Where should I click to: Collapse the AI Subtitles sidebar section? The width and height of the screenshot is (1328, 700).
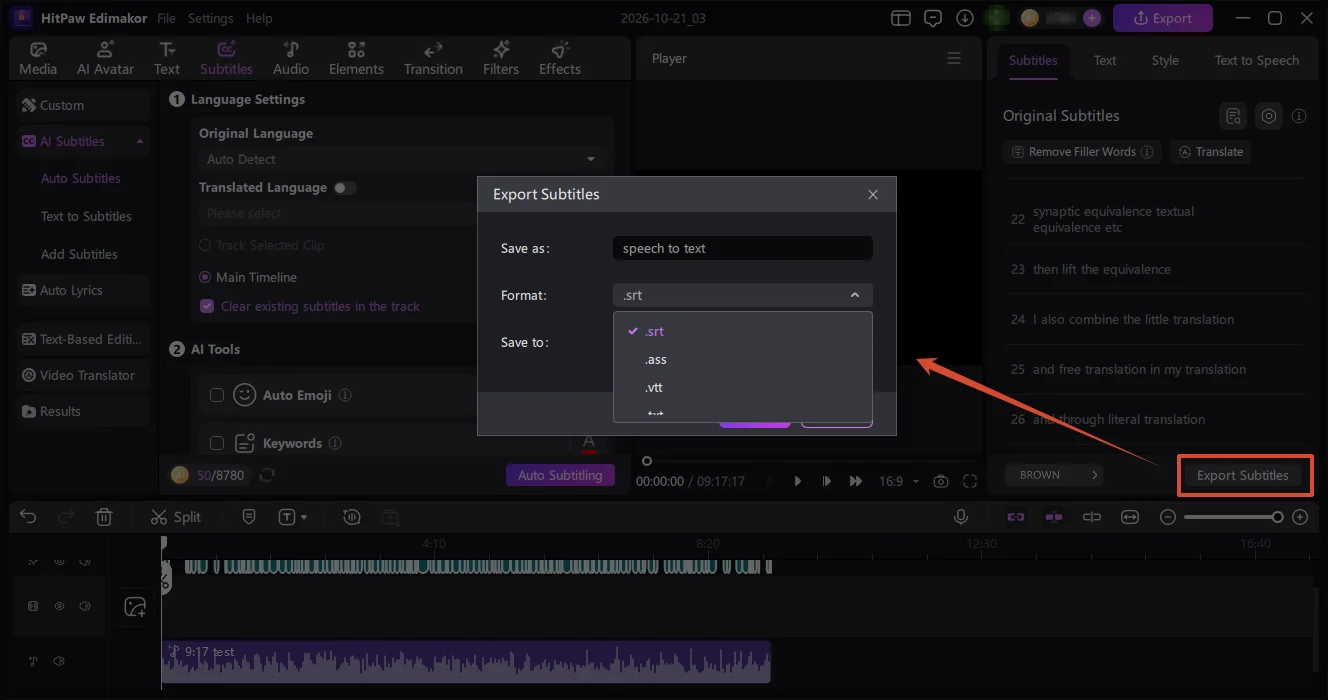[140, 141]
